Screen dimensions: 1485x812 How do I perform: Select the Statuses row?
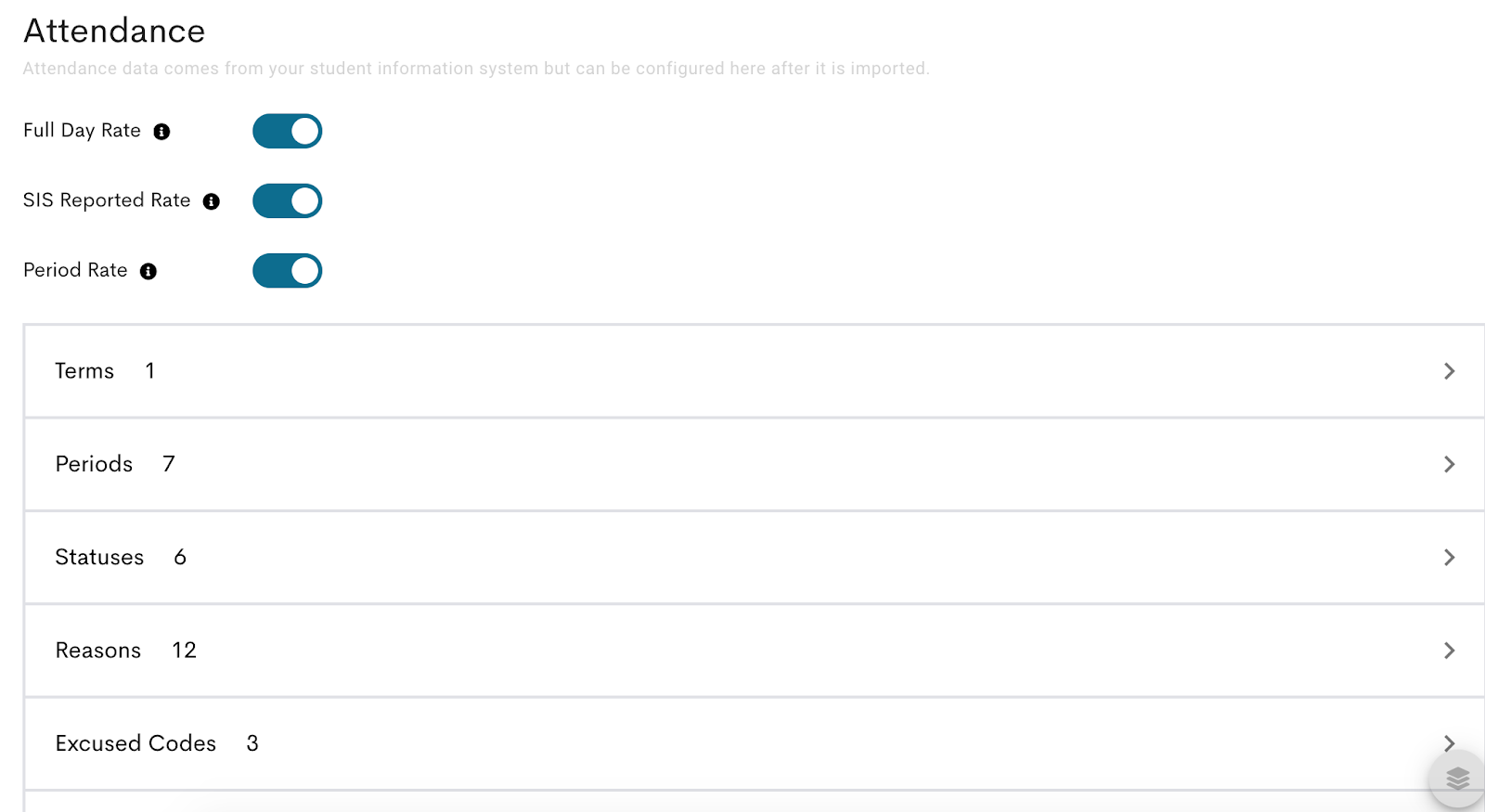(x=742, y=557)
